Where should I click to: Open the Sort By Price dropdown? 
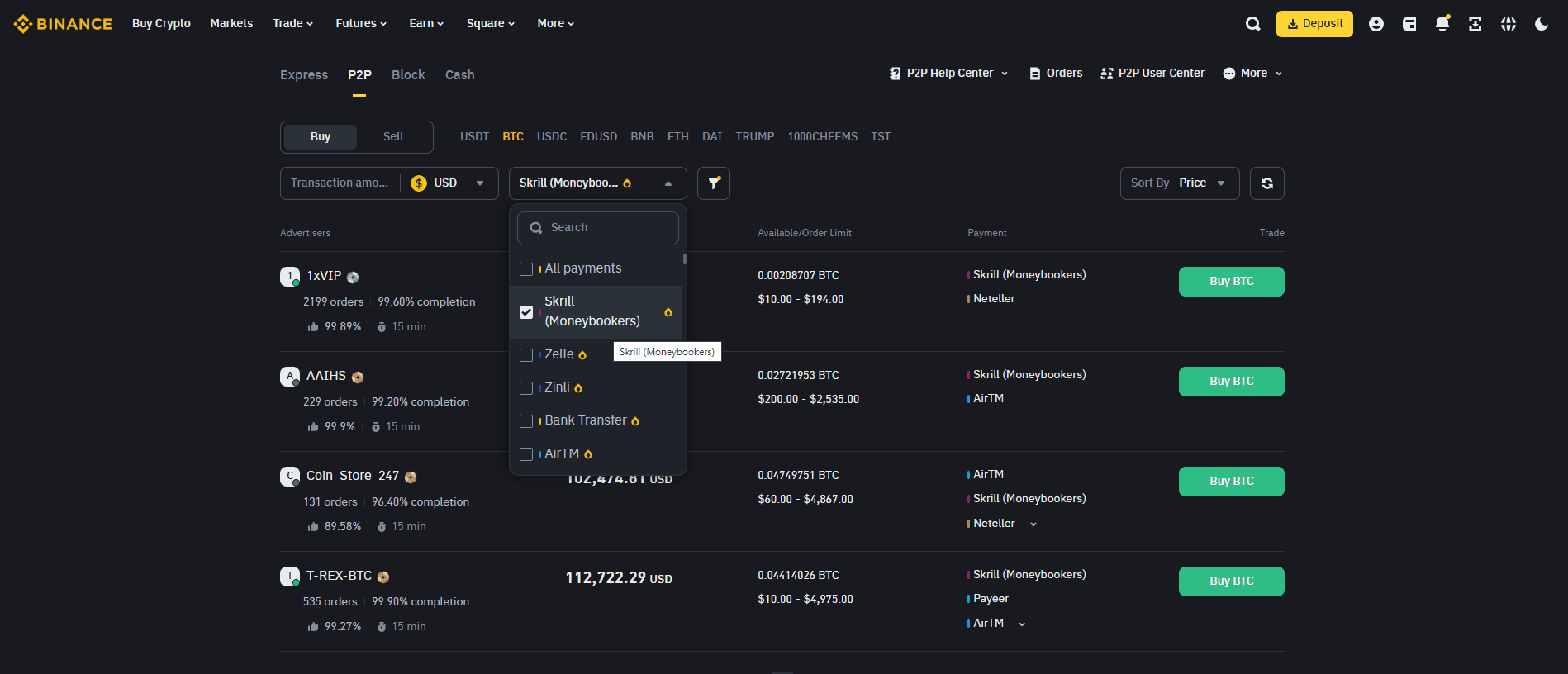tap(1180, 183)
